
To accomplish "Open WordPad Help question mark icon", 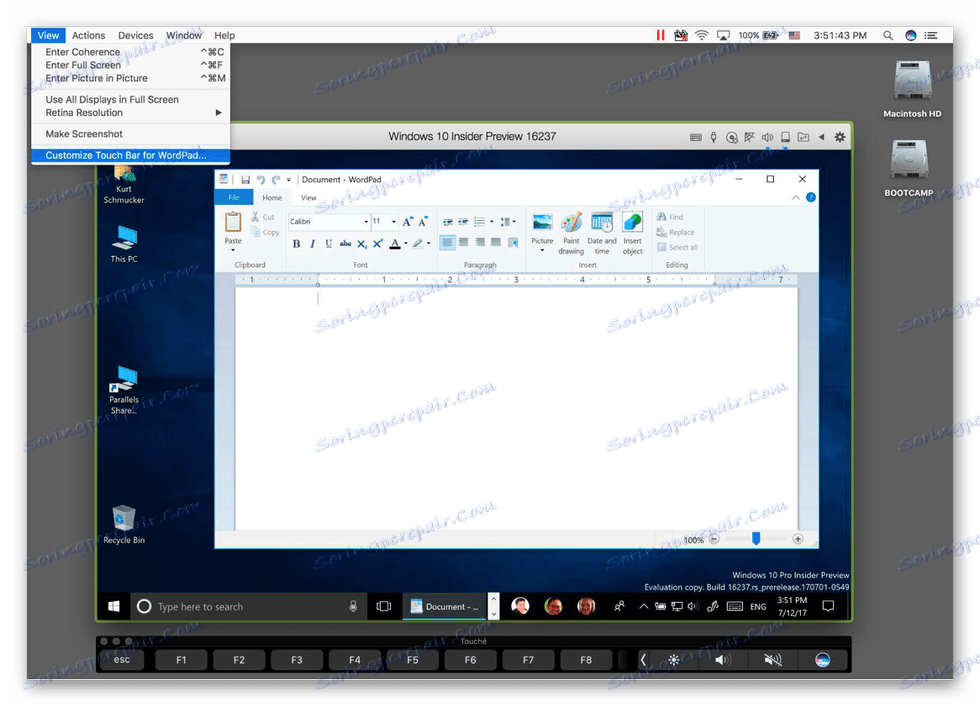I will (811, 198).
